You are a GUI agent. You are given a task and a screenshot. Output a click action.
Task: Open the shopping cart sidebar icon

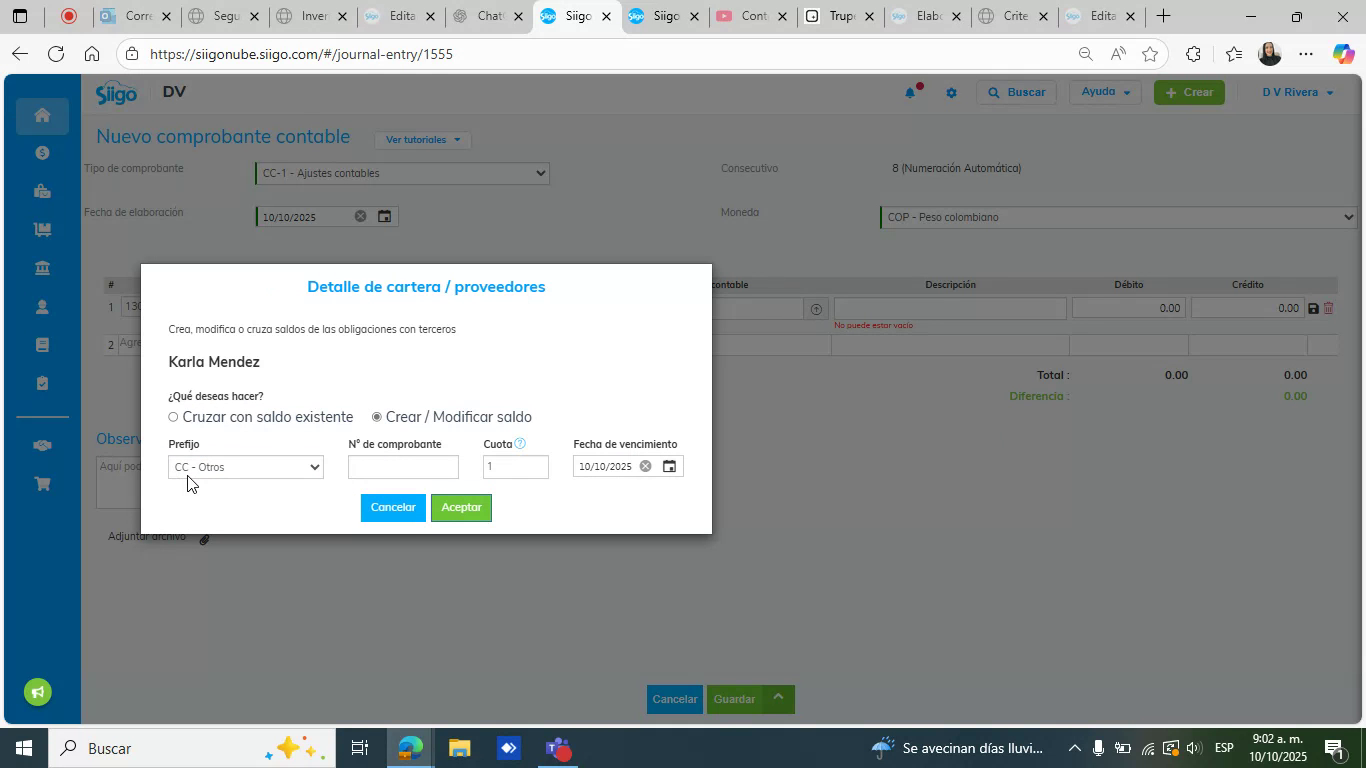pyautogui.click(x=42, y=483)
